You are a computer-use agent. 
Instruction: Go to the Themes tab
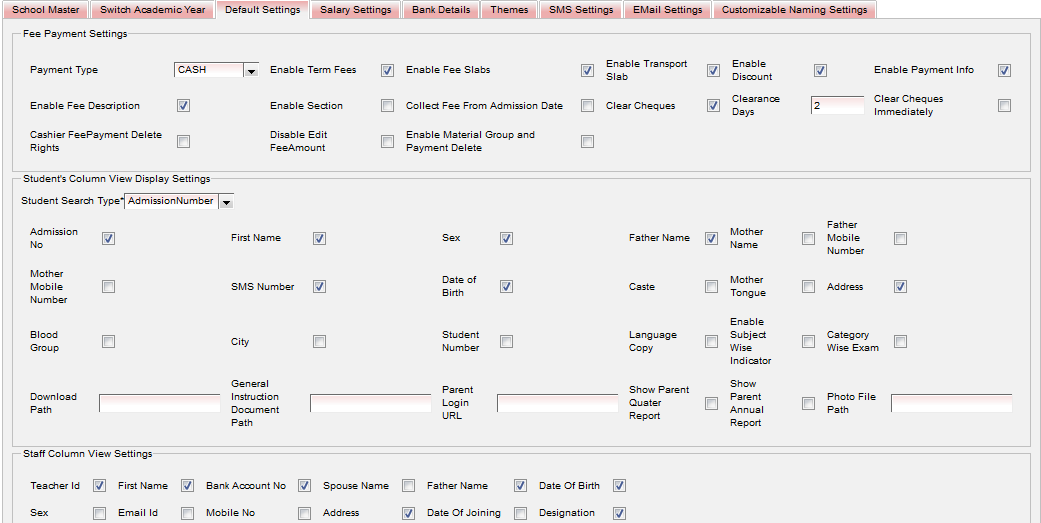point(509,10)
